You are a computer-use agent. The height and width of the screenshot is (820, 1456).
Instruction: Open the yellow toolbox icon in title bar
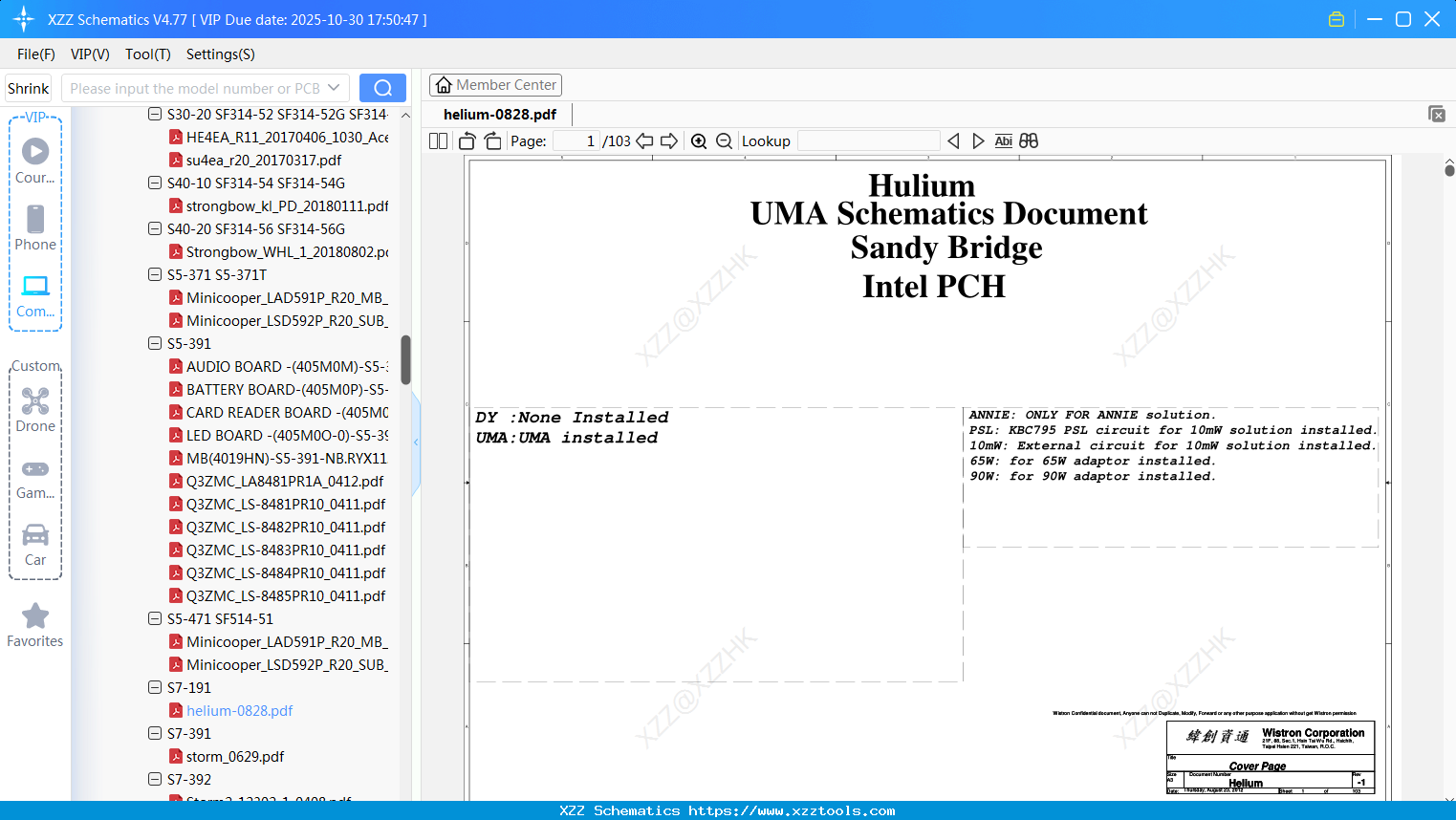click(1336, 19)
